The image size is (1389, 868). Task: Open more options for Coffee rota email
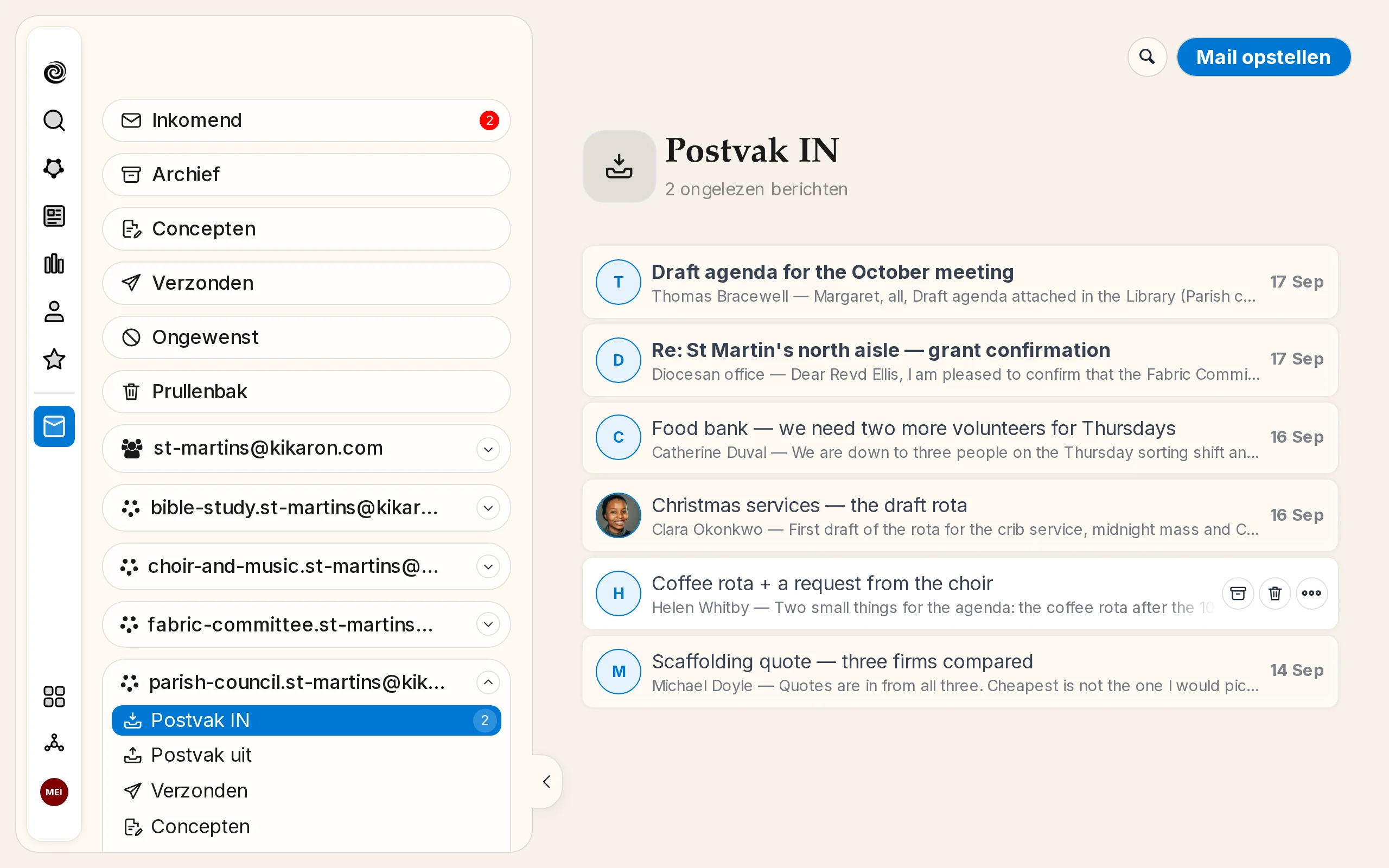click(1311, 593)
